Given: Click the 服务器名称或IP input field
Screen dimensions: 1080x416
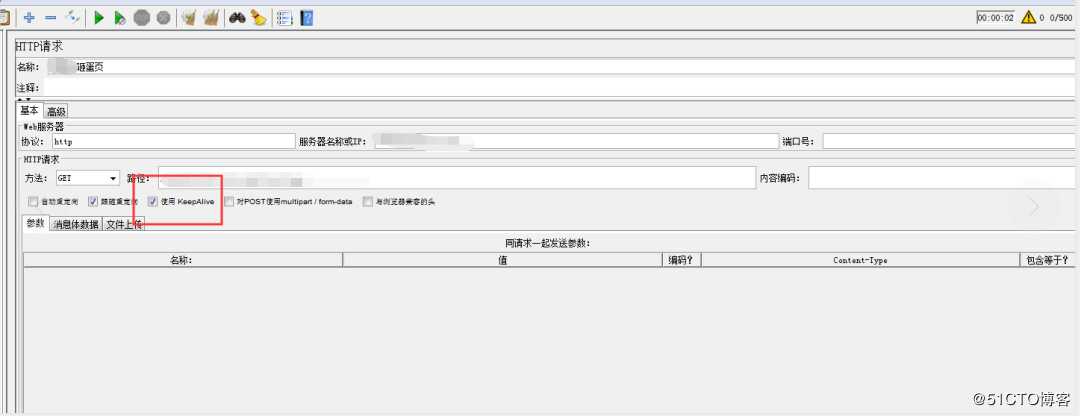Looking at the screenshot, I should [x=577, y=141].
